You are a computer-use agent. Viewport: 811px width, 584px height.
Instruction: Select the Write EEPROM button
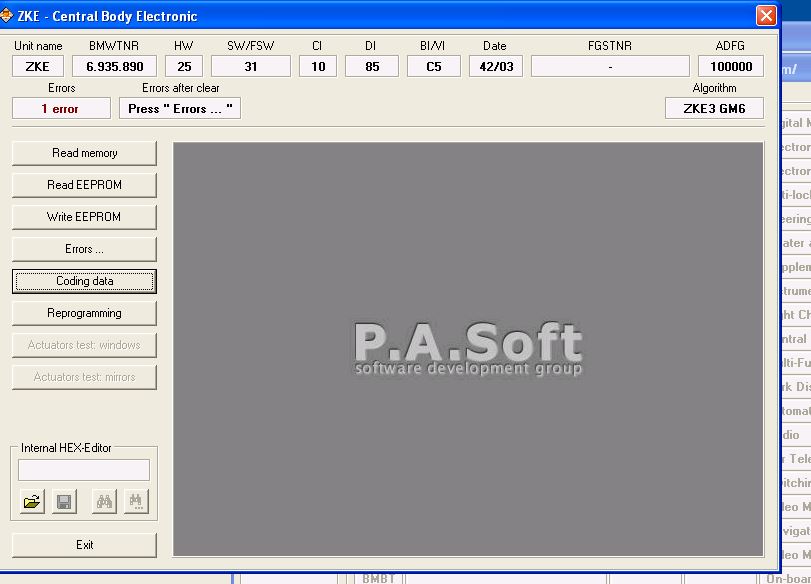84,217
